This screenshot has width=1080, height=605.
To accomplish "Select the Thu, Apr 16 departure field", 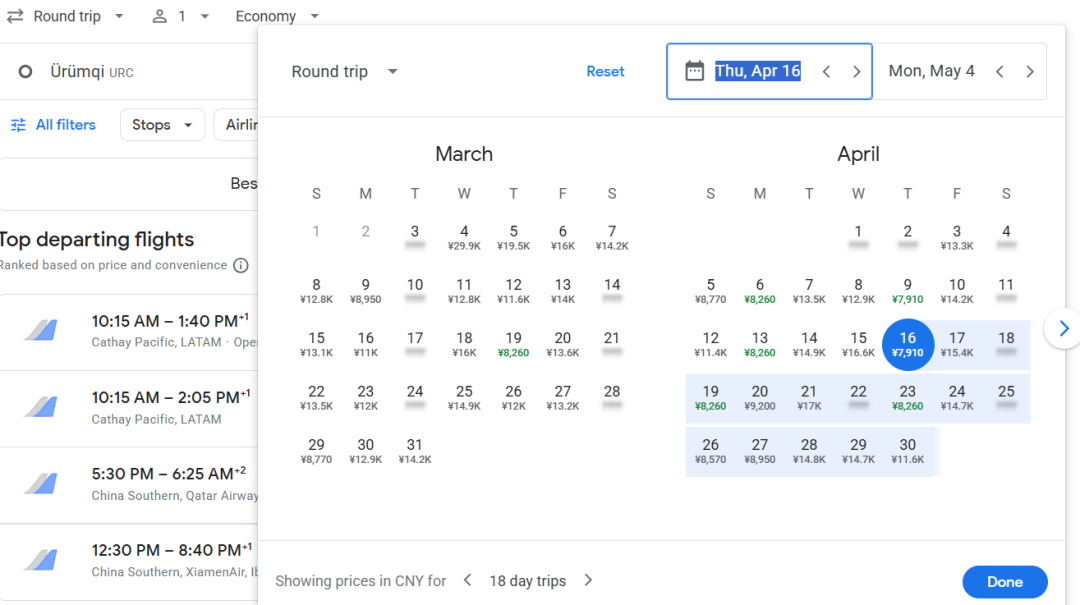I will pyautogui.click(x=757, y=72).
